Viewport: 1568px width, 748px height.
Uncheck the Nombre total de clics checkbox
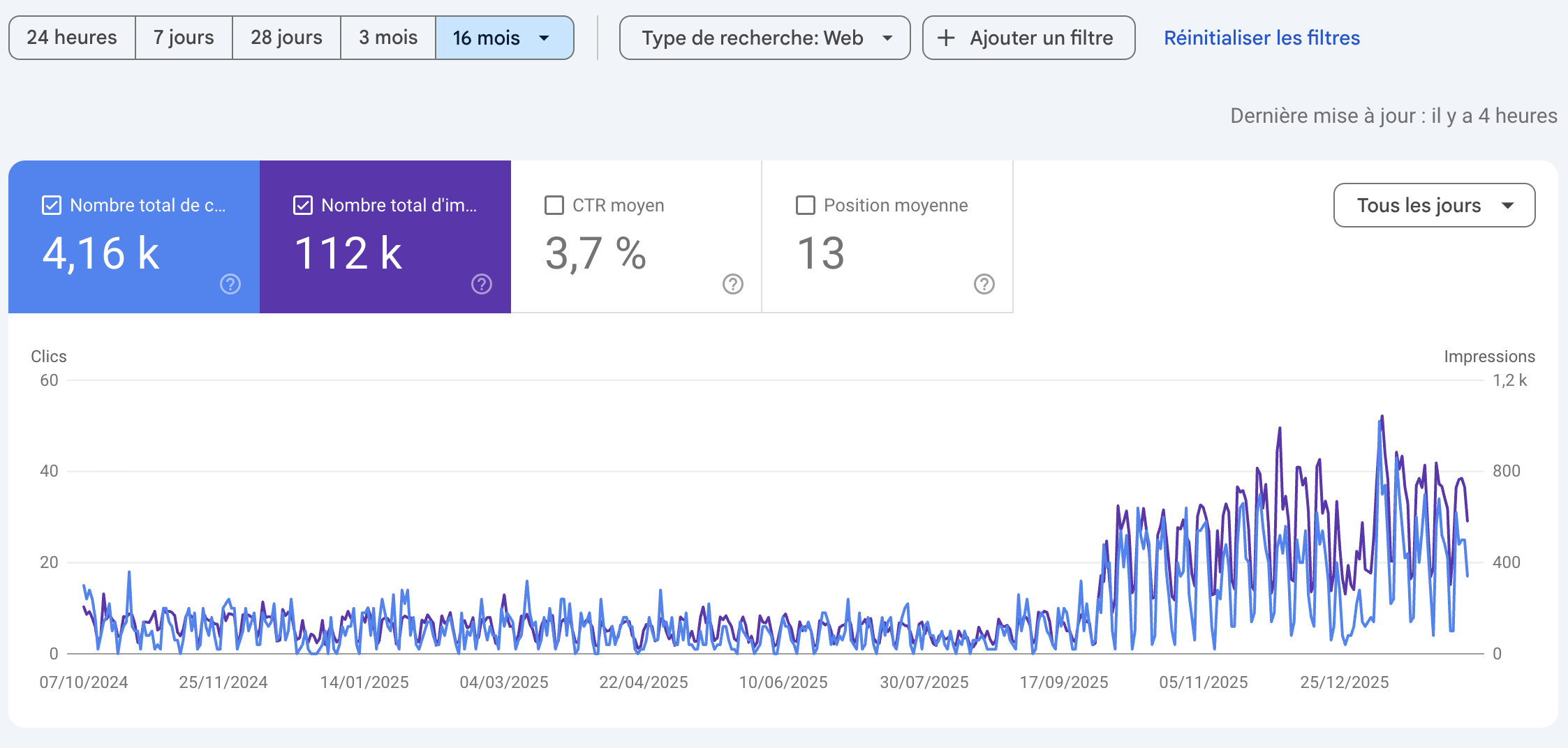52,205
